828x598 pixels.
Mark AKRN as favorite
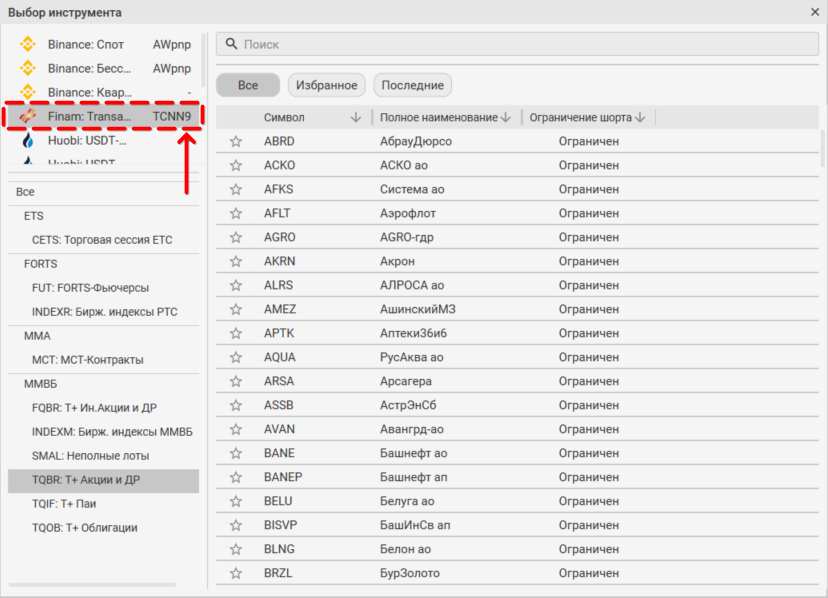pos(236,261)
